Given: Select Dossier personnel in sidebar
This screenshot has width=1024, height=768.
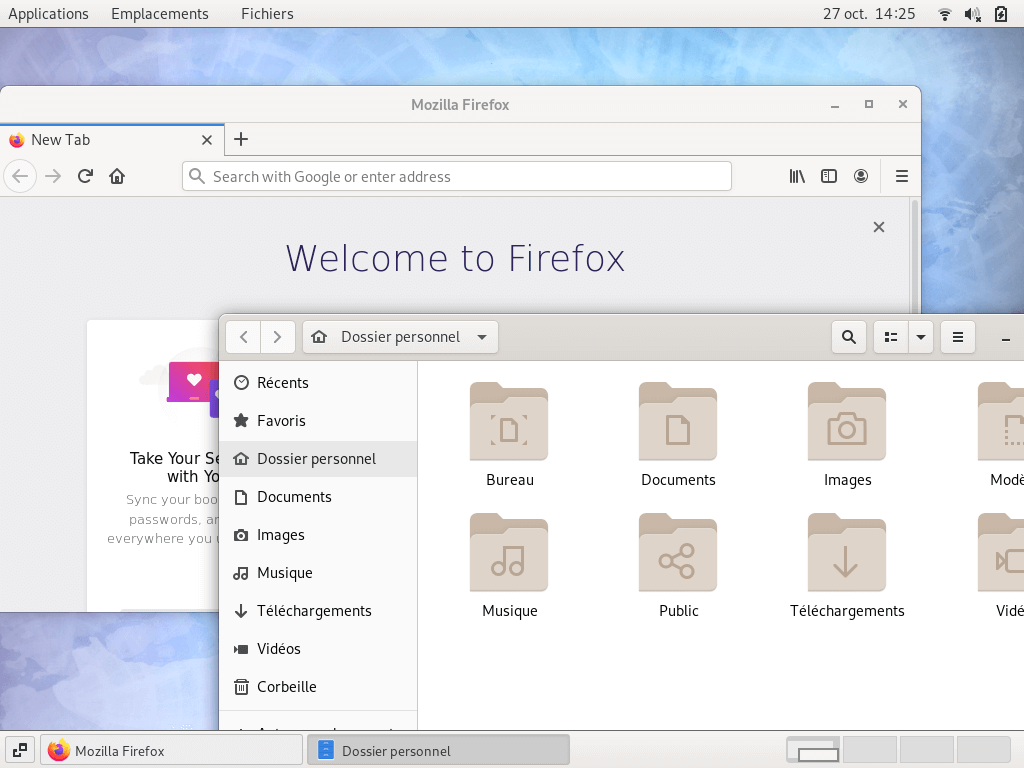Looking at the screenshot, I should pyautogui.click(x=318, y=458).
